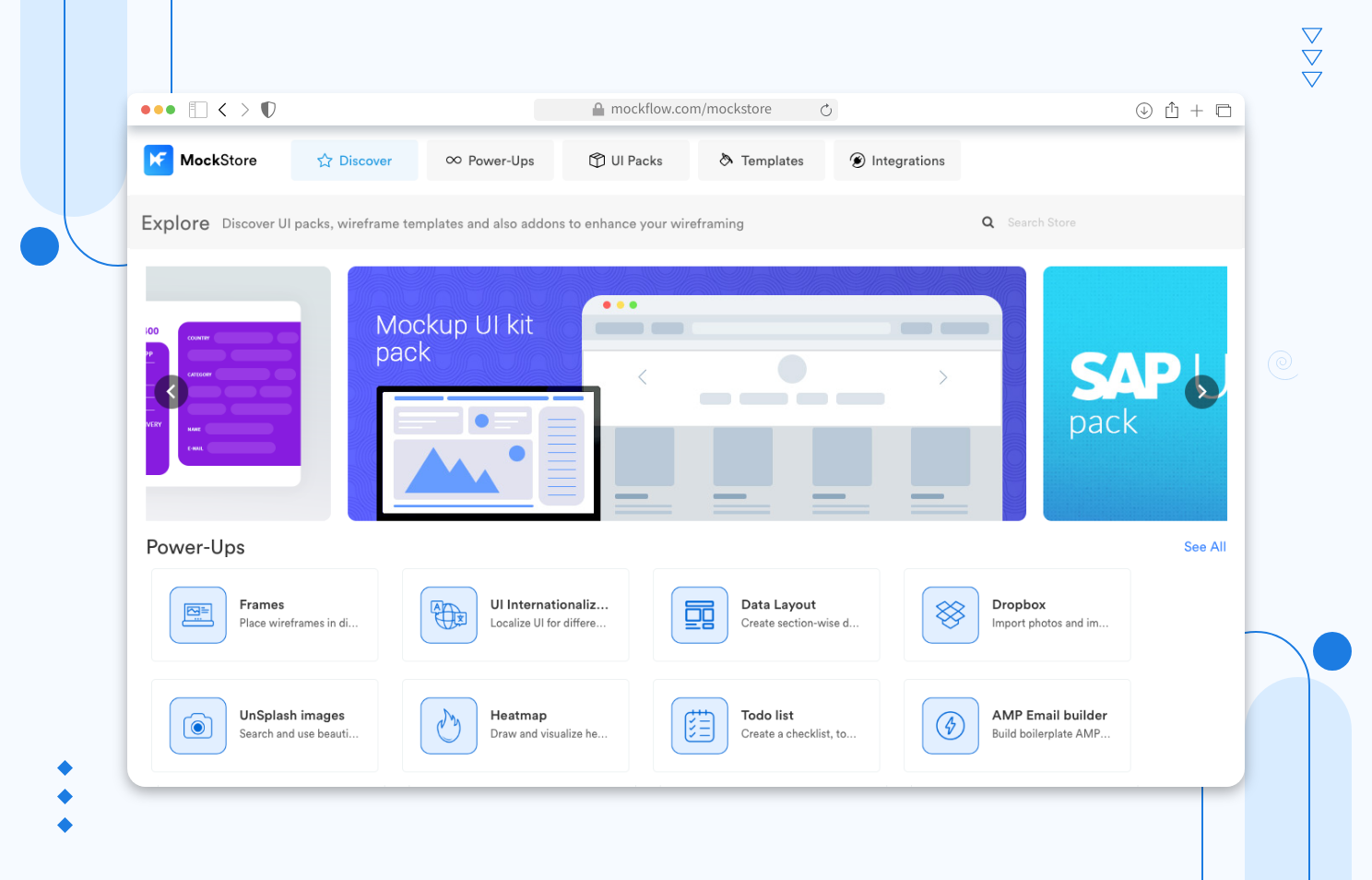
Task: Click the Frames power-up icon
Action: [198, 615]
